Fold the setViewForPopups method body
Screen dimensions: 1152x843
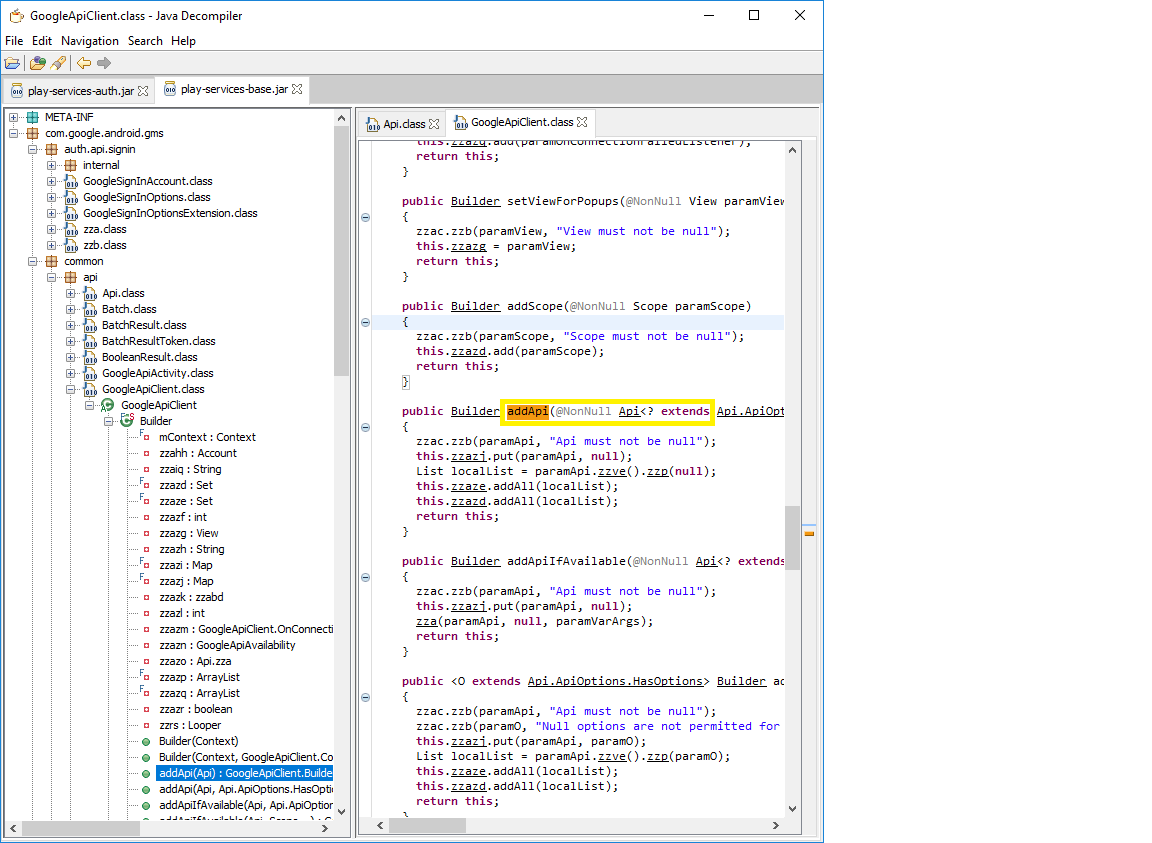(365, 218)
